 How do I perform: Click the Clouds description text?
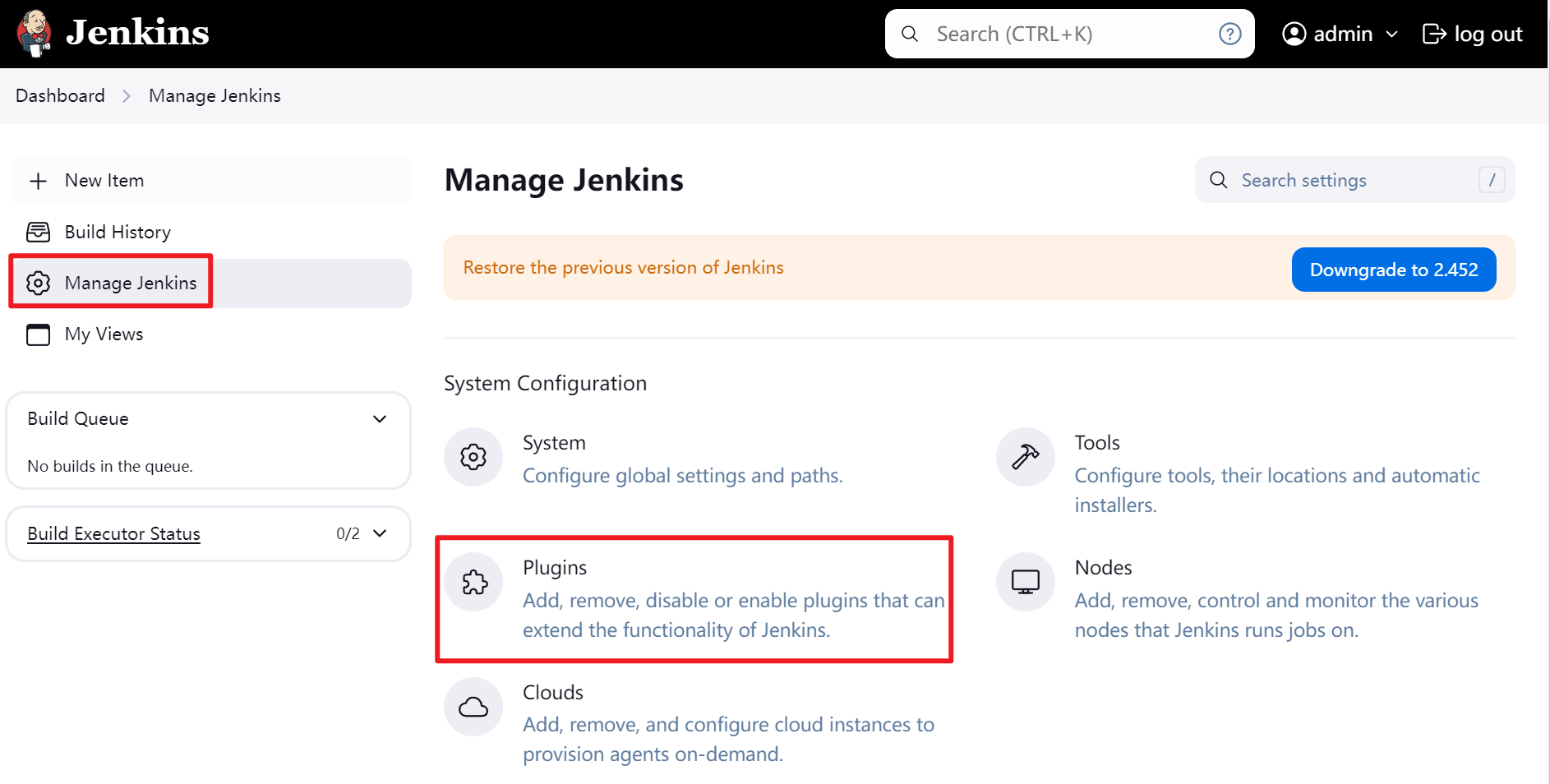[x=728, y=739]
